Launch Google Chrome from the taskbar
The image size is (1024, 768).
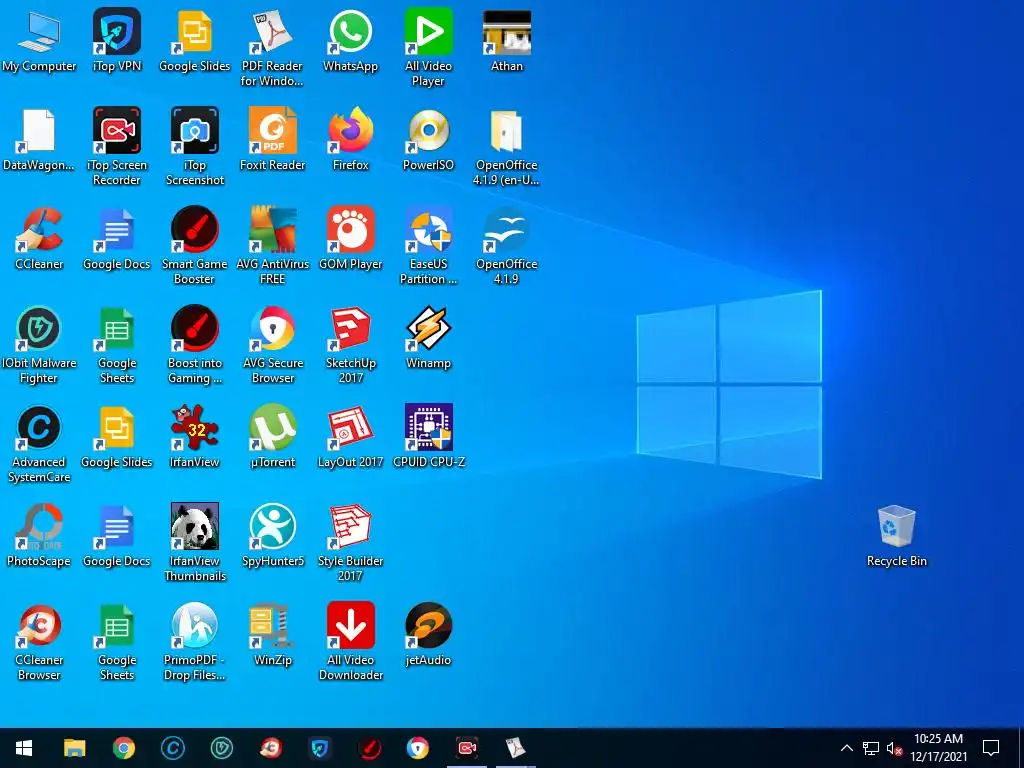[123, 748]
